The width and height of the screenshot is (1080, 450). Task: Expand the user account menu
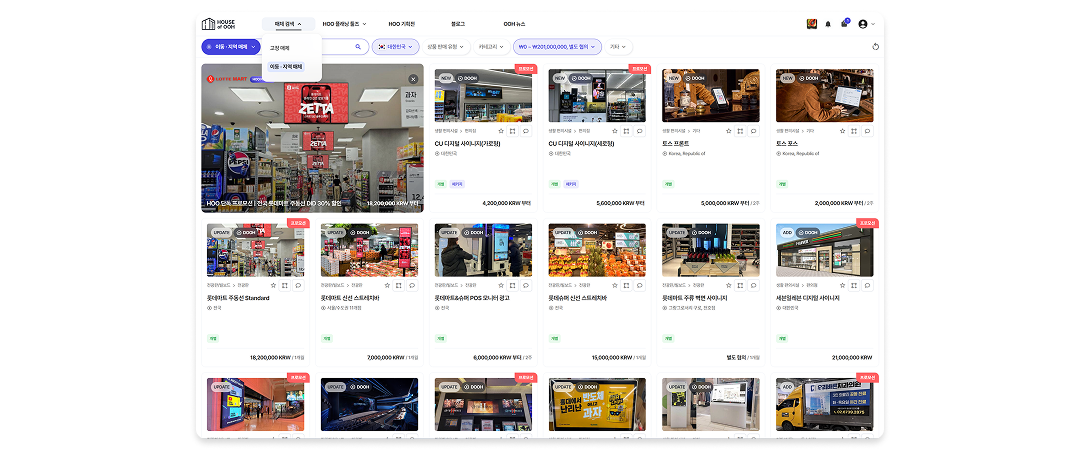866,24
